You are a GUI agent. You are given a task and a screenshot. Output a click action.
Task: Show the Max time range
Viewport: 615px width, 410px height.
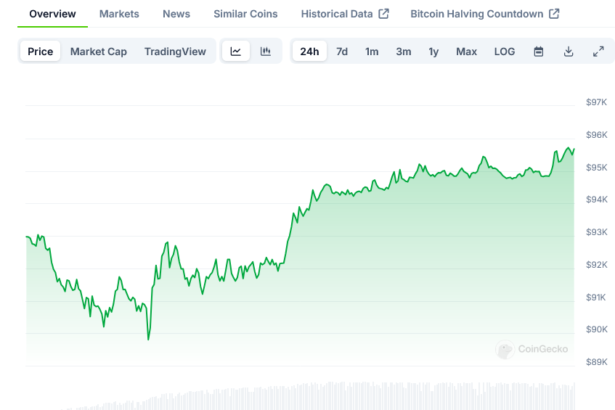point(466,51)
